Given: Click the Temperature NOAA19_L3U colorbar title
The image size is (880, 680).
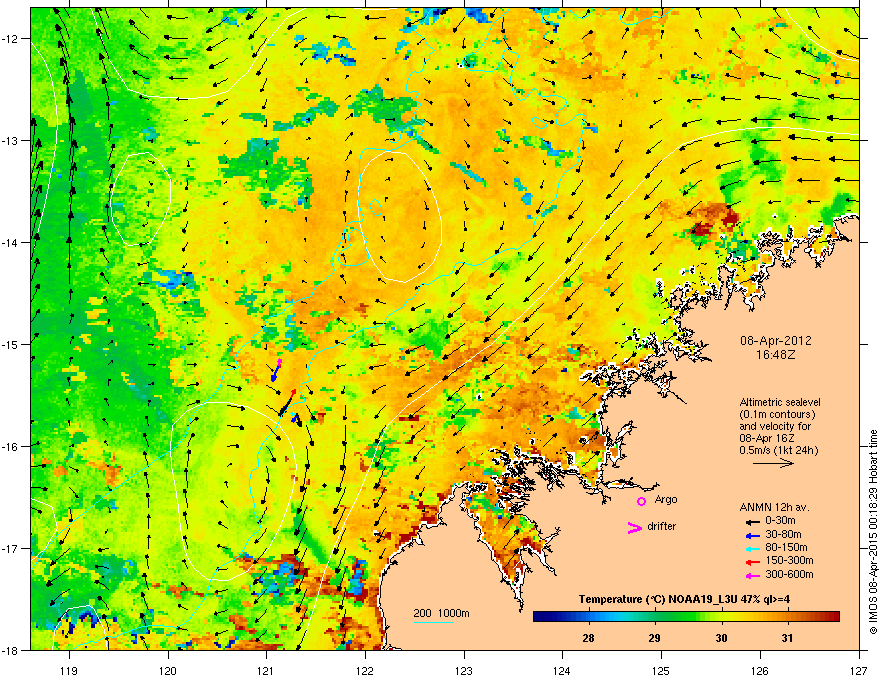Looking at the screenshot, I should 684,599.
